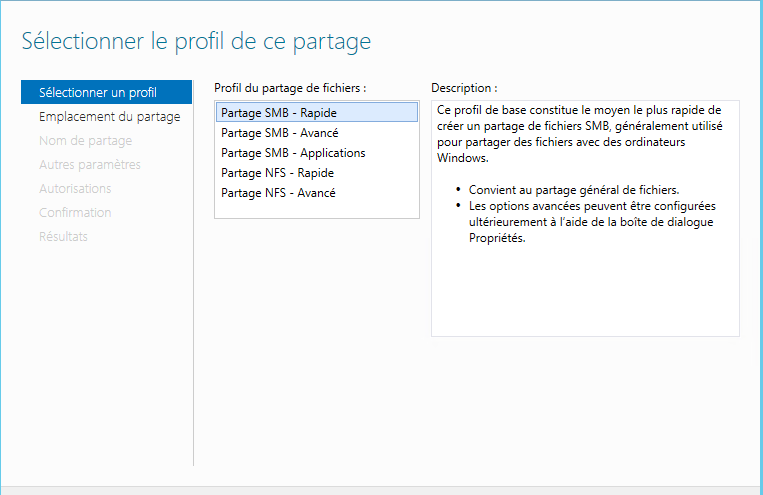Image resolution: width=763 pixels, height=495 pixels.
Task: Click the 'Description :' label
Action: (x=464, y=88)
